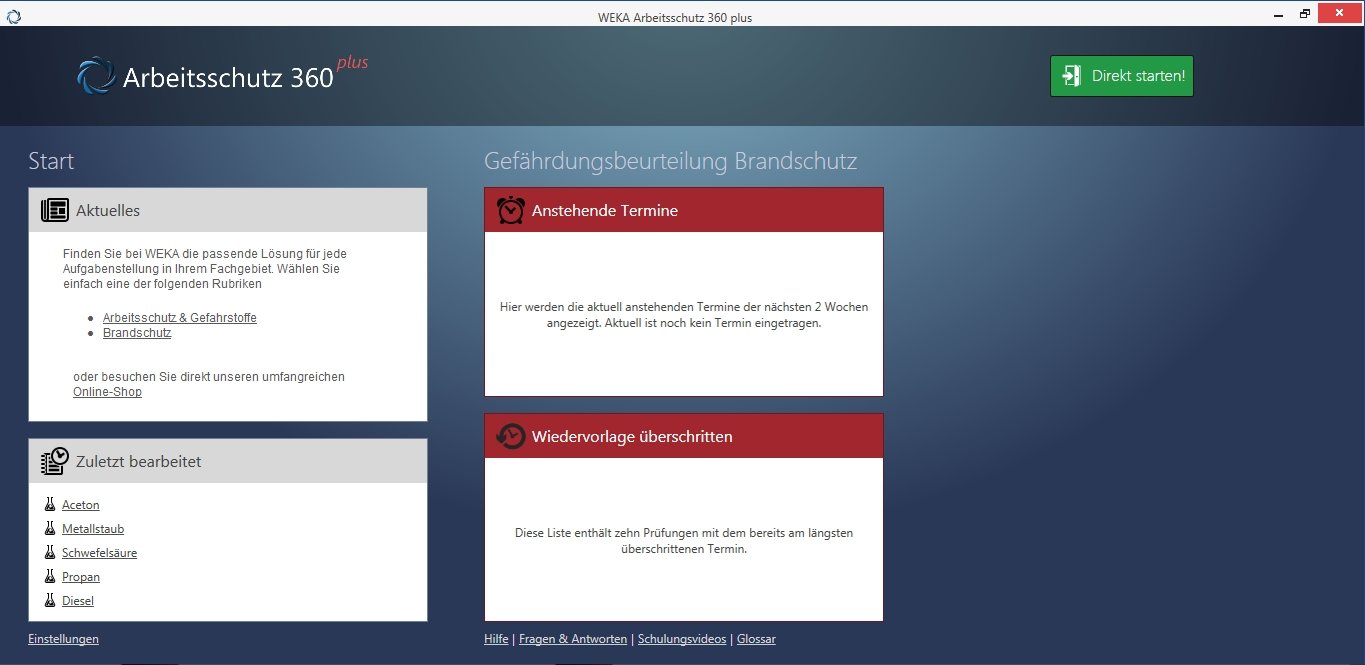Click the Arbeitsschutz 360 plus title text
The width and height of the screenshot is (1365, 665).
pos(245,75)
